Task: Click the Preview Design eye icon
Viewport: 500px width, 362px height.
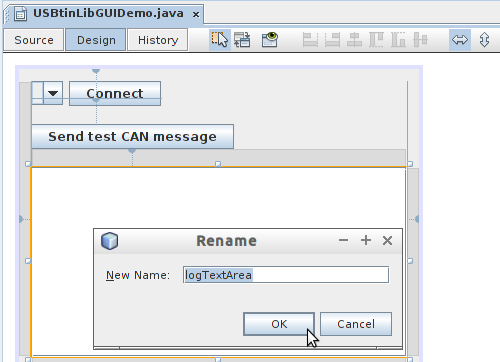Action: tap(270, 40)
